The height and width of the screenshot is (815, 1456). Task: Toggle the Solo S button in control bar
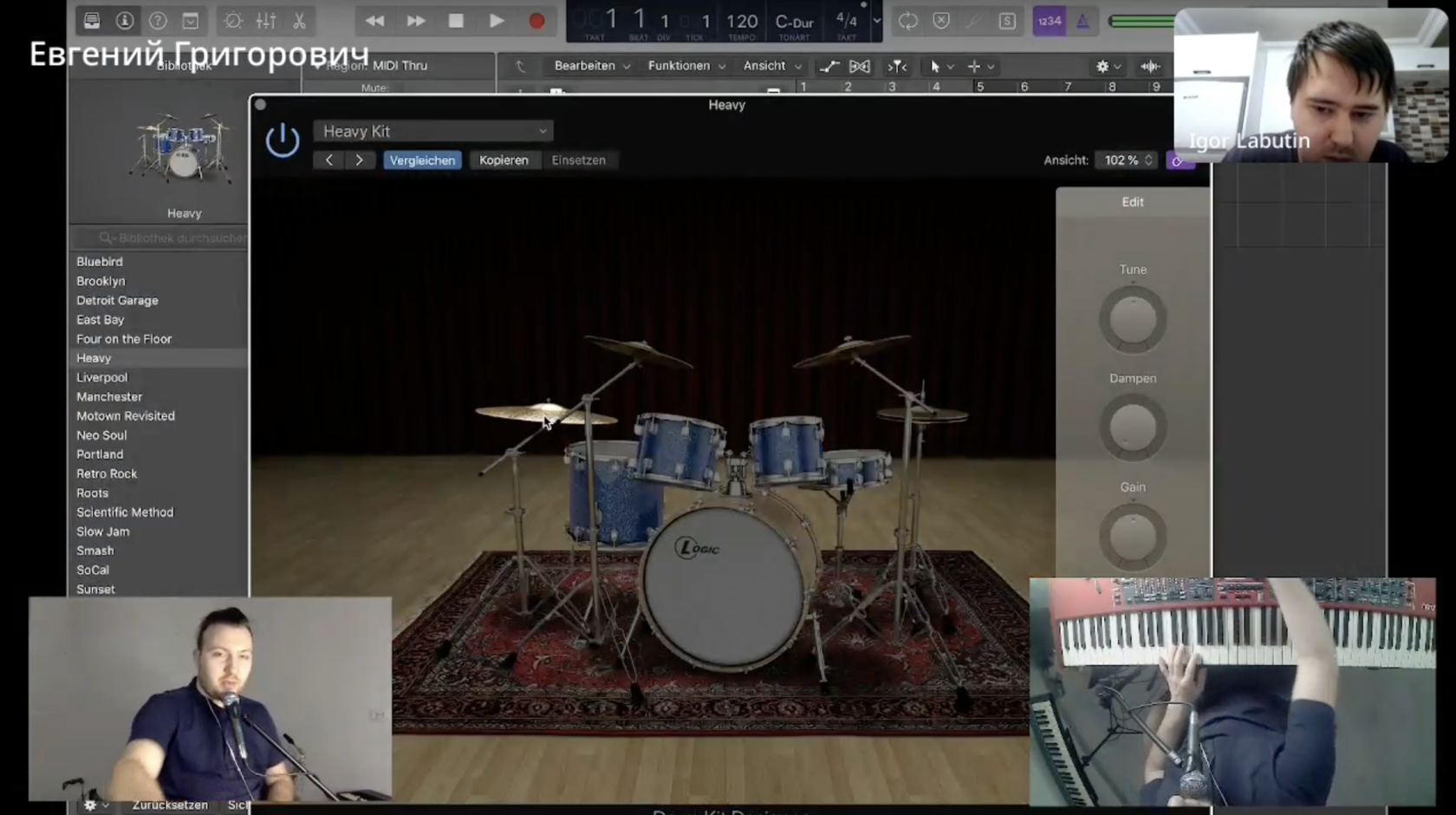coord(1007,21)
